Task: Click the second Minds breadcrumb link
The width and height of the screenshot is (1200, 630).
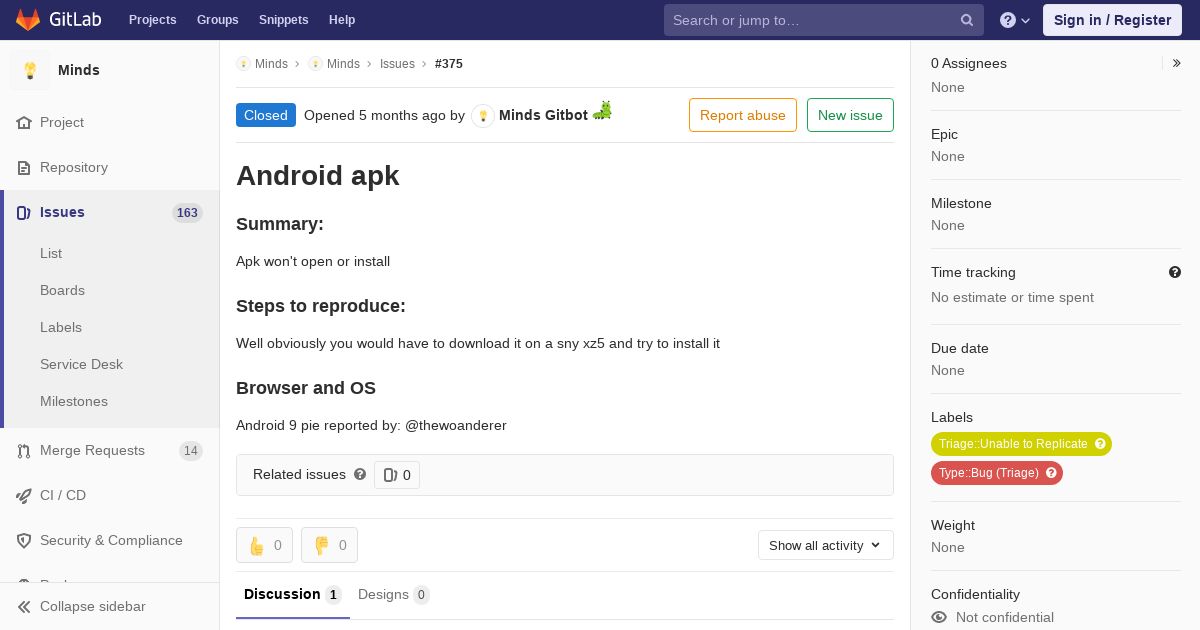Action: coord(343,64)
